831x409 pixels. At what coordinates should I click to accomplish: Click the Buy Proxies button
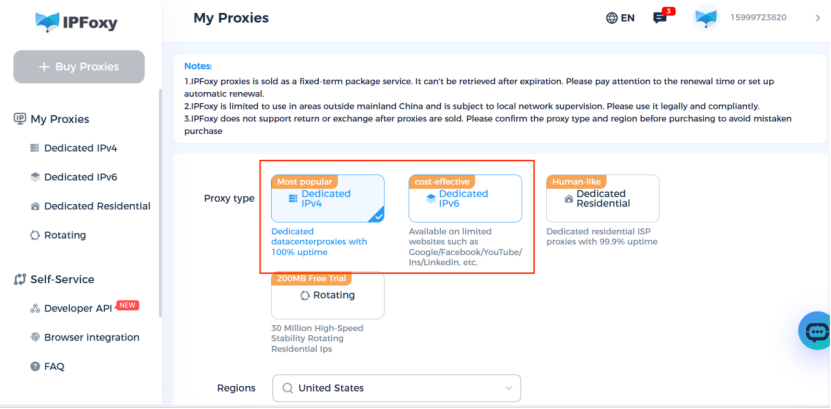tap(79, 67)
